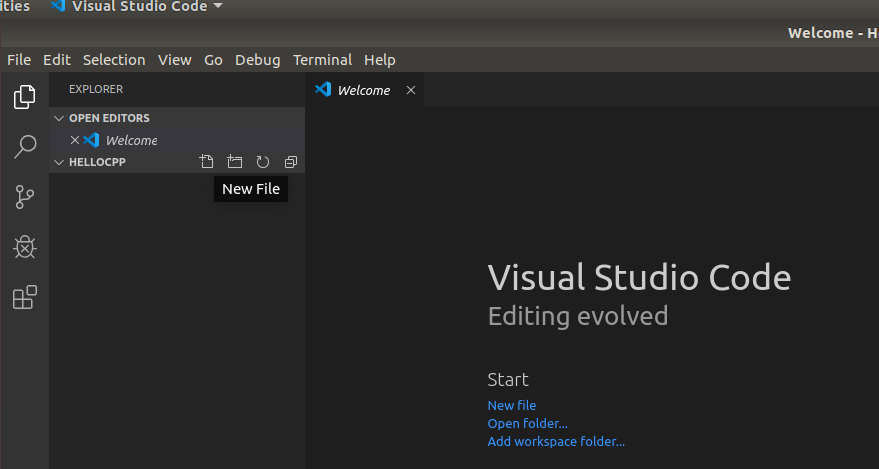Open the Selection menu
This screenshot has height=469, width=879.
coord(114,60)
